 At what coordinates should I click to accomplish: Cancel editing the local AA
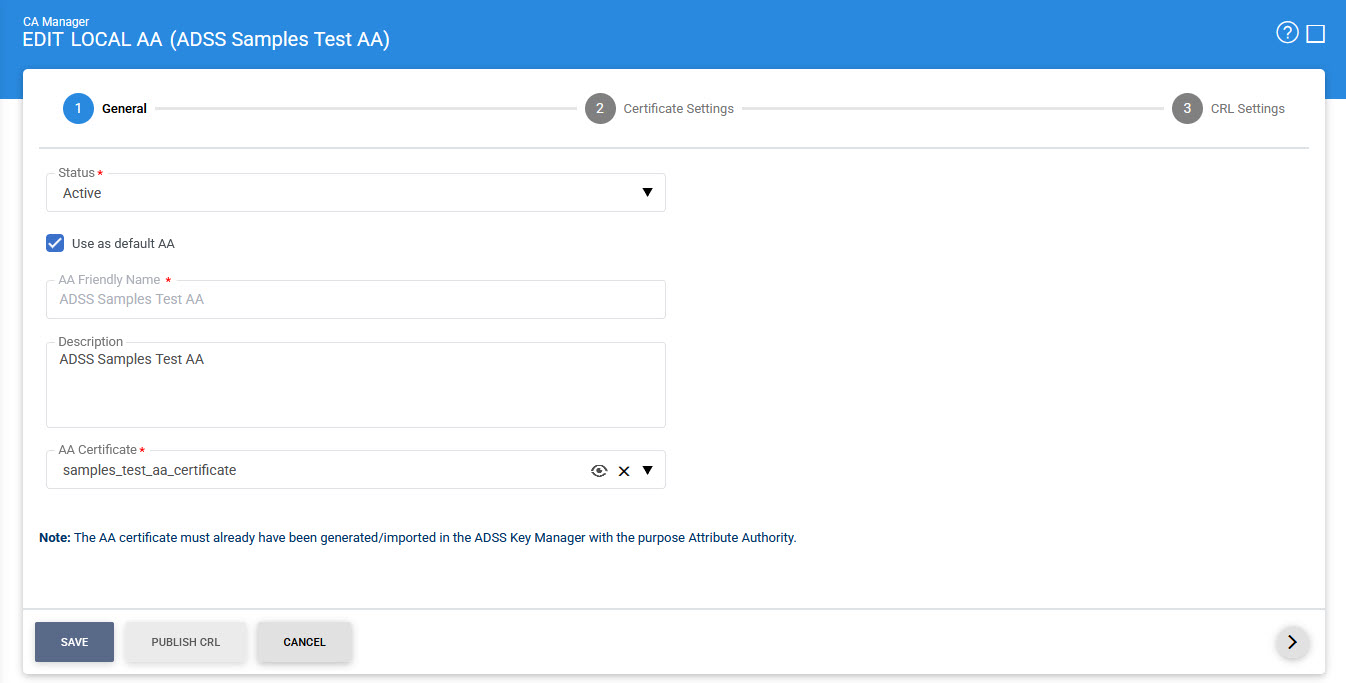[304, 642]
